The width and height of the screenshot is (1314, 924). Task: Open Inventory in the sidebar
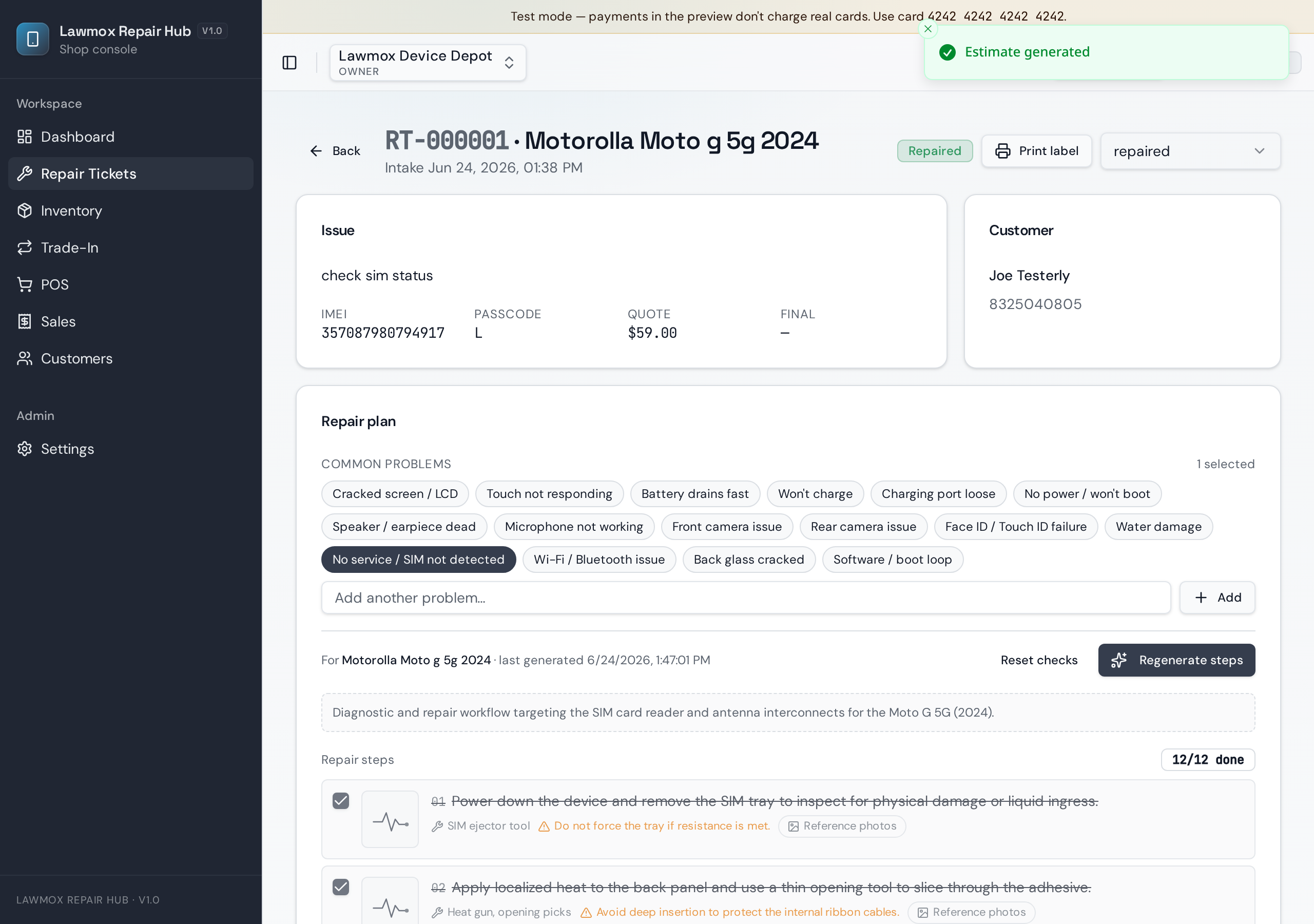click(130, 210)
